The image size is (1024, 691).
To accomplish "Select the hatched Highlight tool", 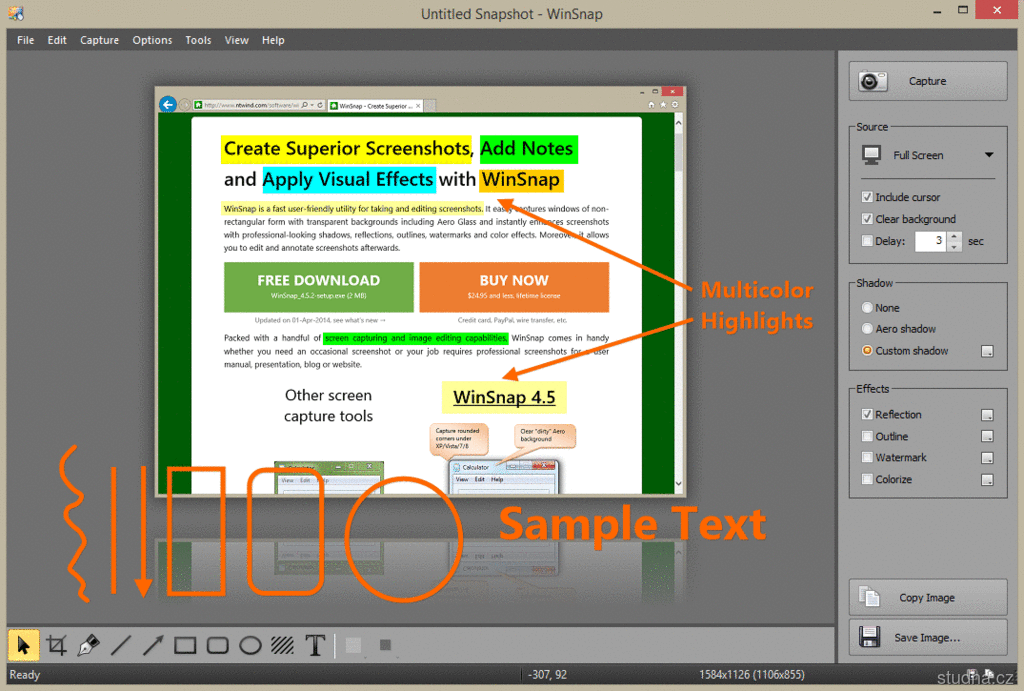I will pyautogui.click(x=282, y=645).
